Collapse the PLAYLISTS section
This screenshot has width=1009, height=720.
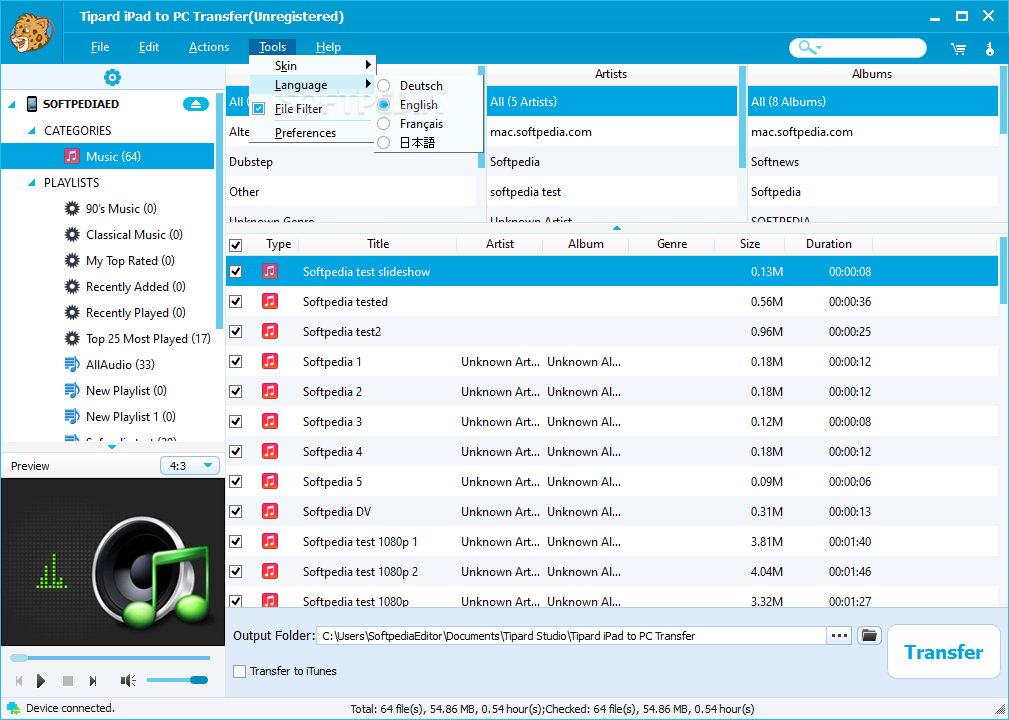(x=32, y=183)
